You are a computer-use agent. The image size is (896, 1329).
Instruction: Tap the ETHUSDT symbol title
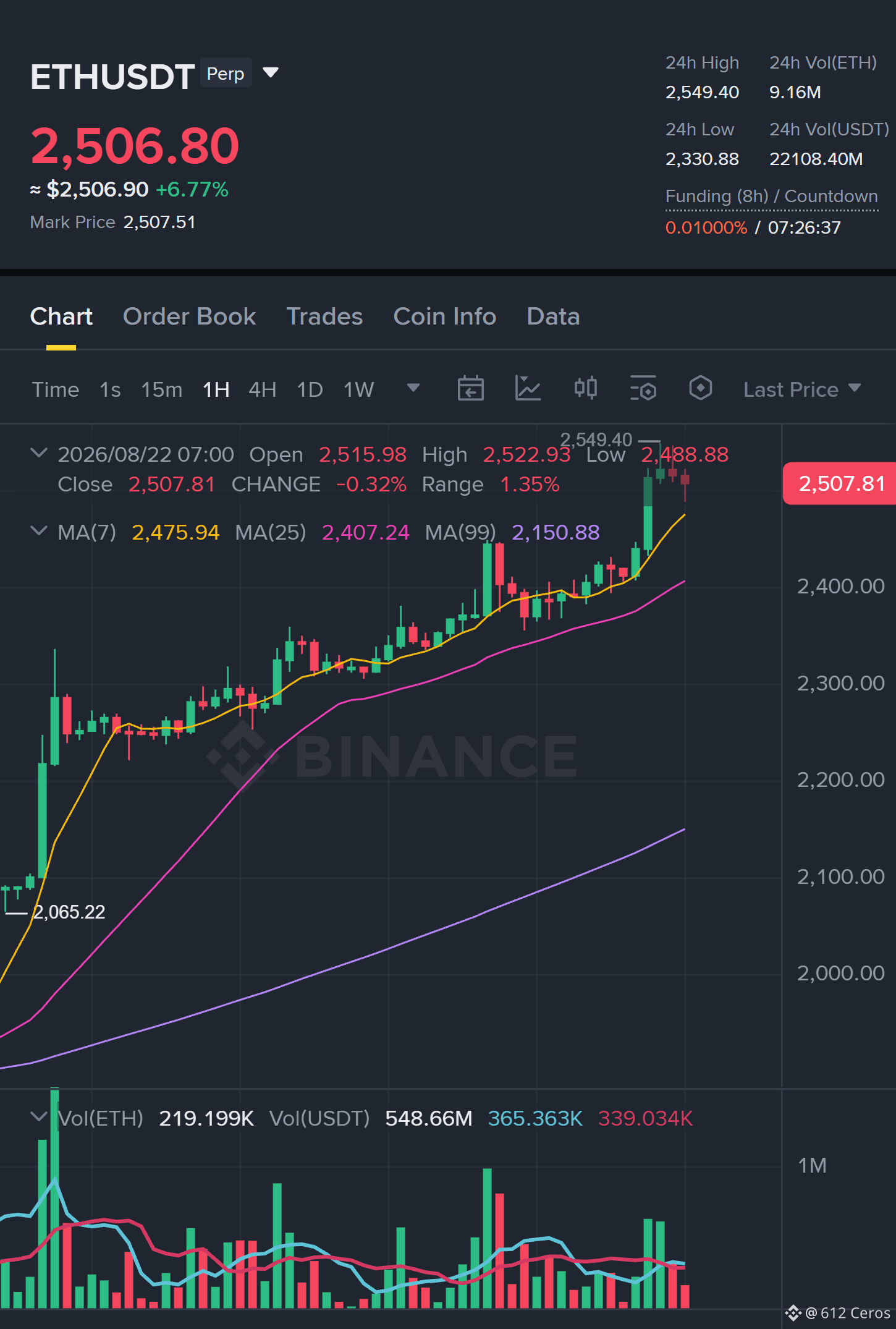tap(112, 77)
